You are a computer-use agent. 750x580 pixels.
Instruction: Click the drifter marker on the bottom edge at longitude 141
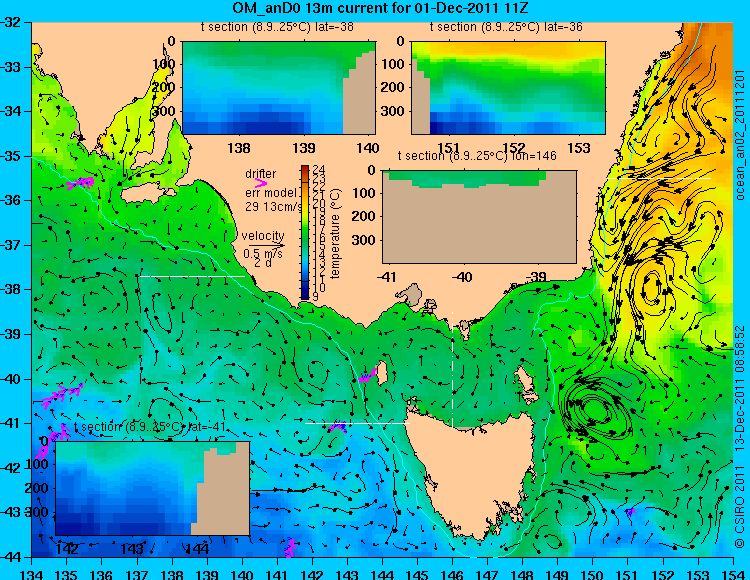pyautogui.click(x=289, y=548)
